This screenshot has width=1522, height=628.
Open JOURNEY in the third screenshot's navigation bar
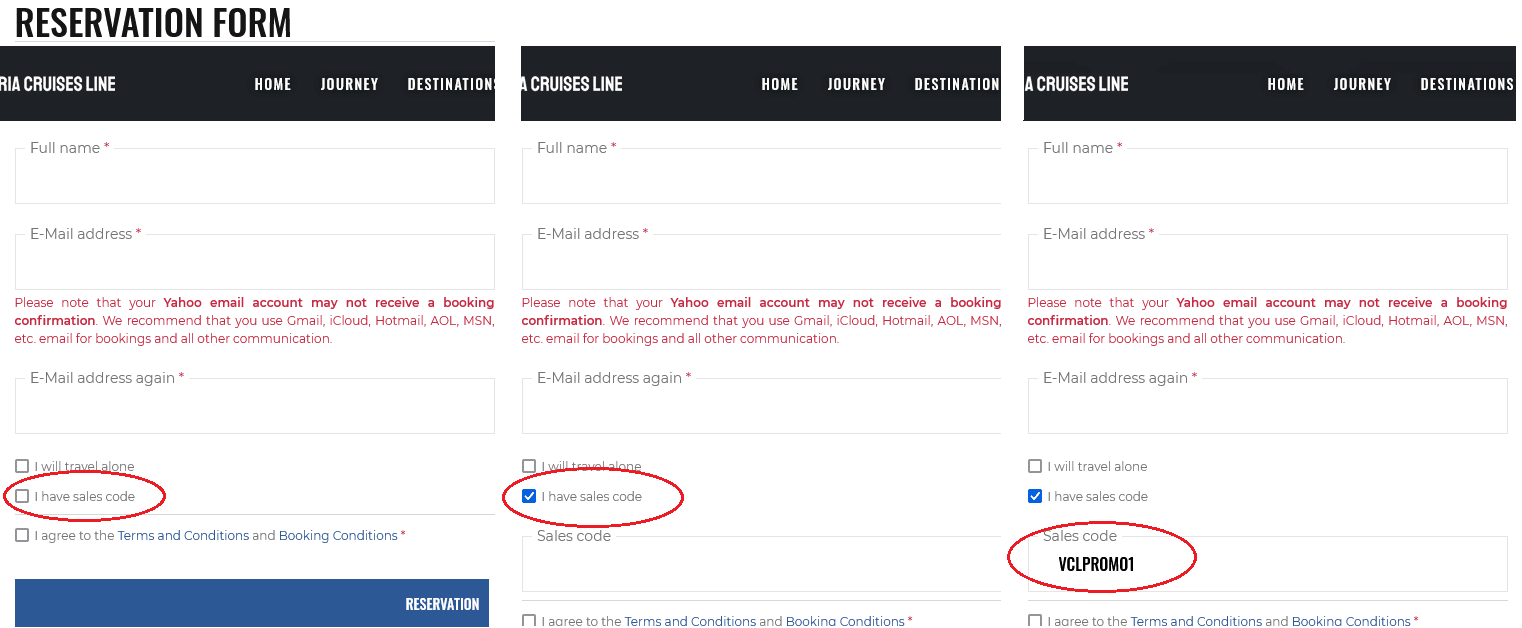coord(1362,84)
